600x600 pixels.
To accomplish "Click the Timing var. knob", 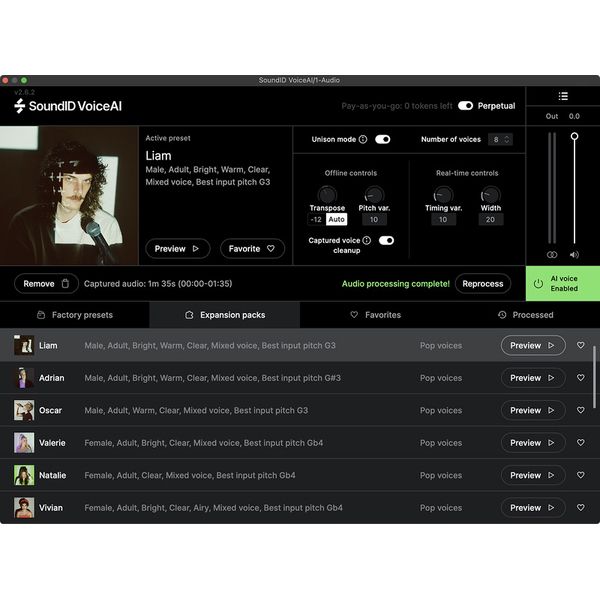I will tap(443, 195).
